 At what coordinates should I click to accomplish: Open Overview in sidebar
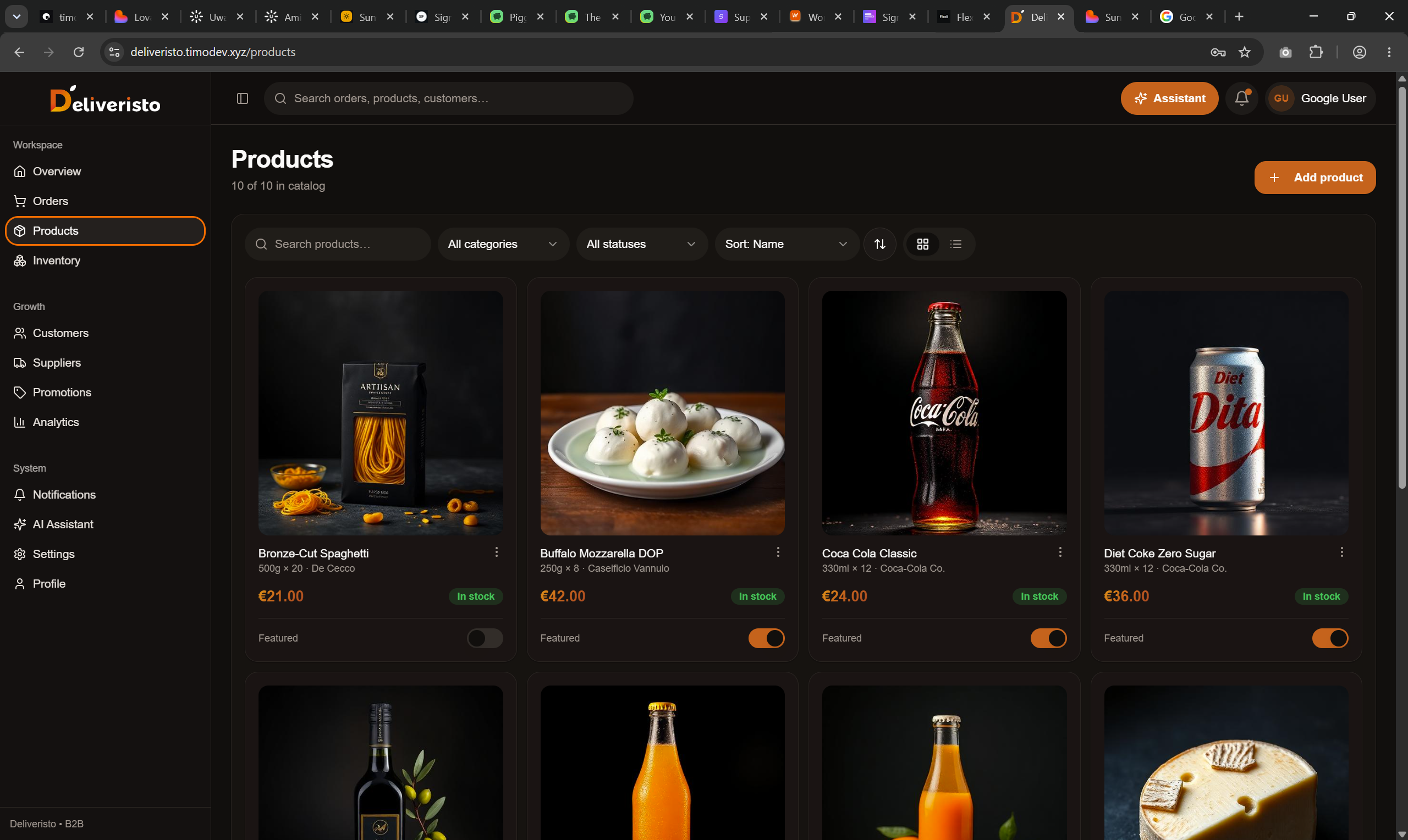105,172
